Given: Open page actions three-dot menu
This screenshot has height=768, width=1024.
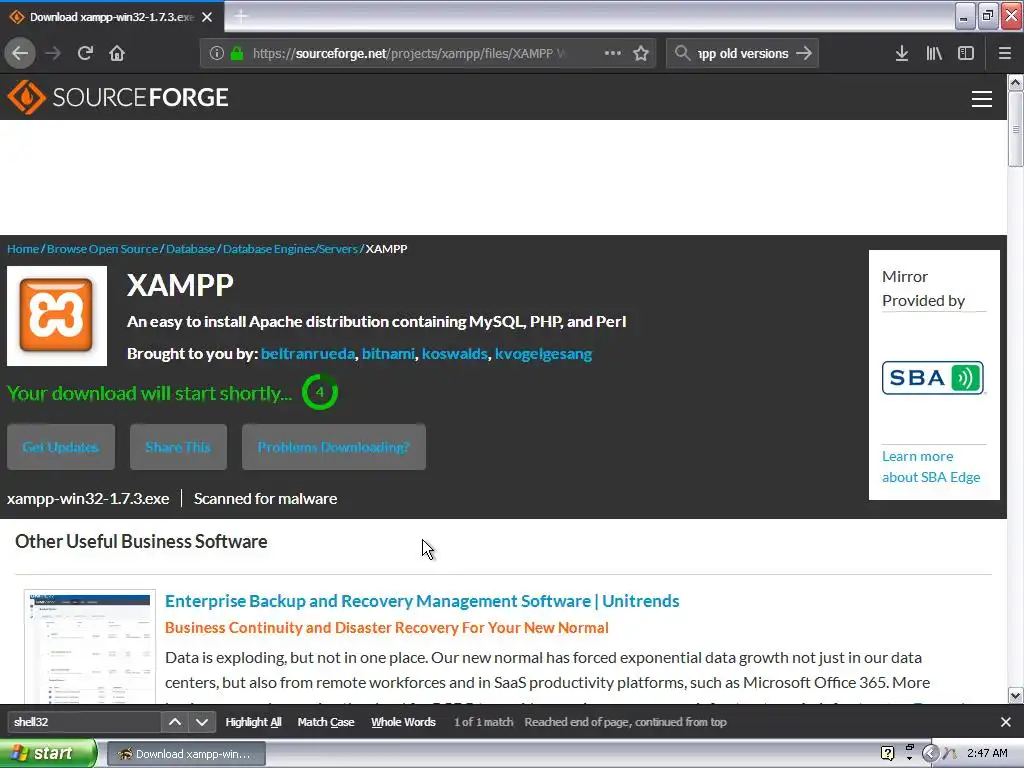Looking at the screenshot, I should pos(613,53).
